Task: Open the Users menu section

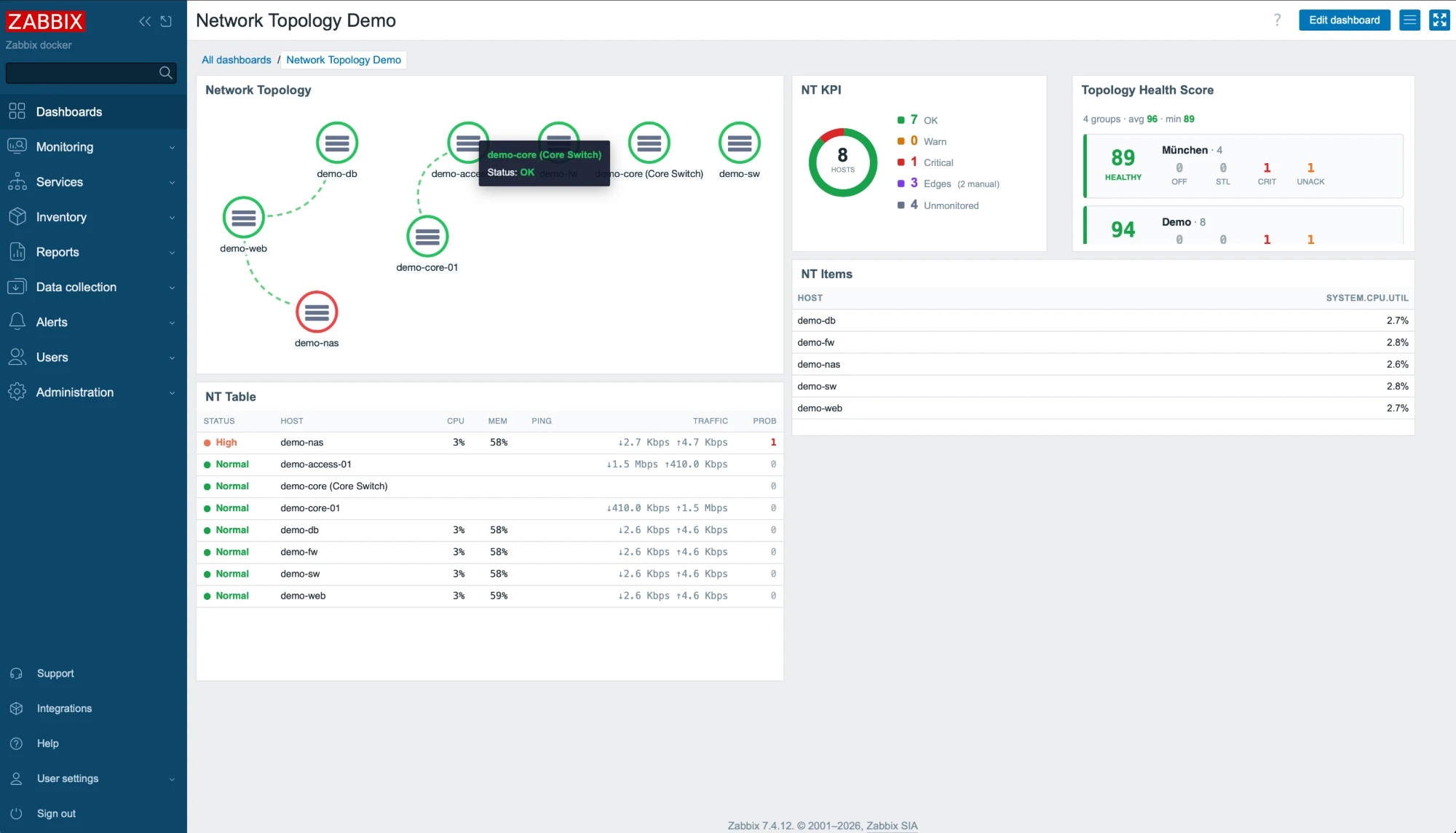Action: point(93,357)
